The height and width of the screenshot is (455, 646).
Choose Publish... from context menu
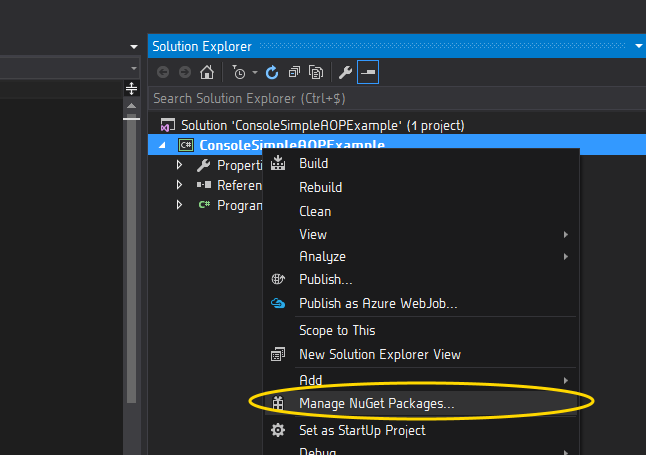point(421,279)
